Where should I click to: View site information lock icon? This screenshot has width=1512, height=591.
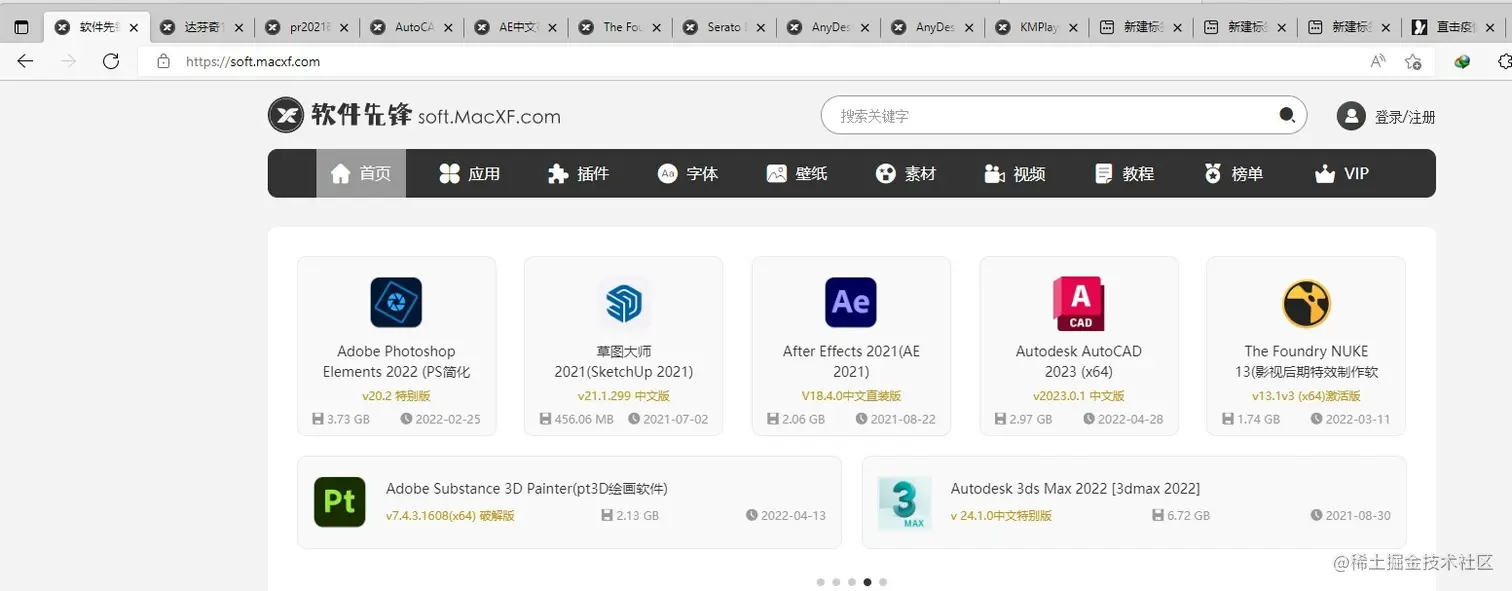(163, 62)
